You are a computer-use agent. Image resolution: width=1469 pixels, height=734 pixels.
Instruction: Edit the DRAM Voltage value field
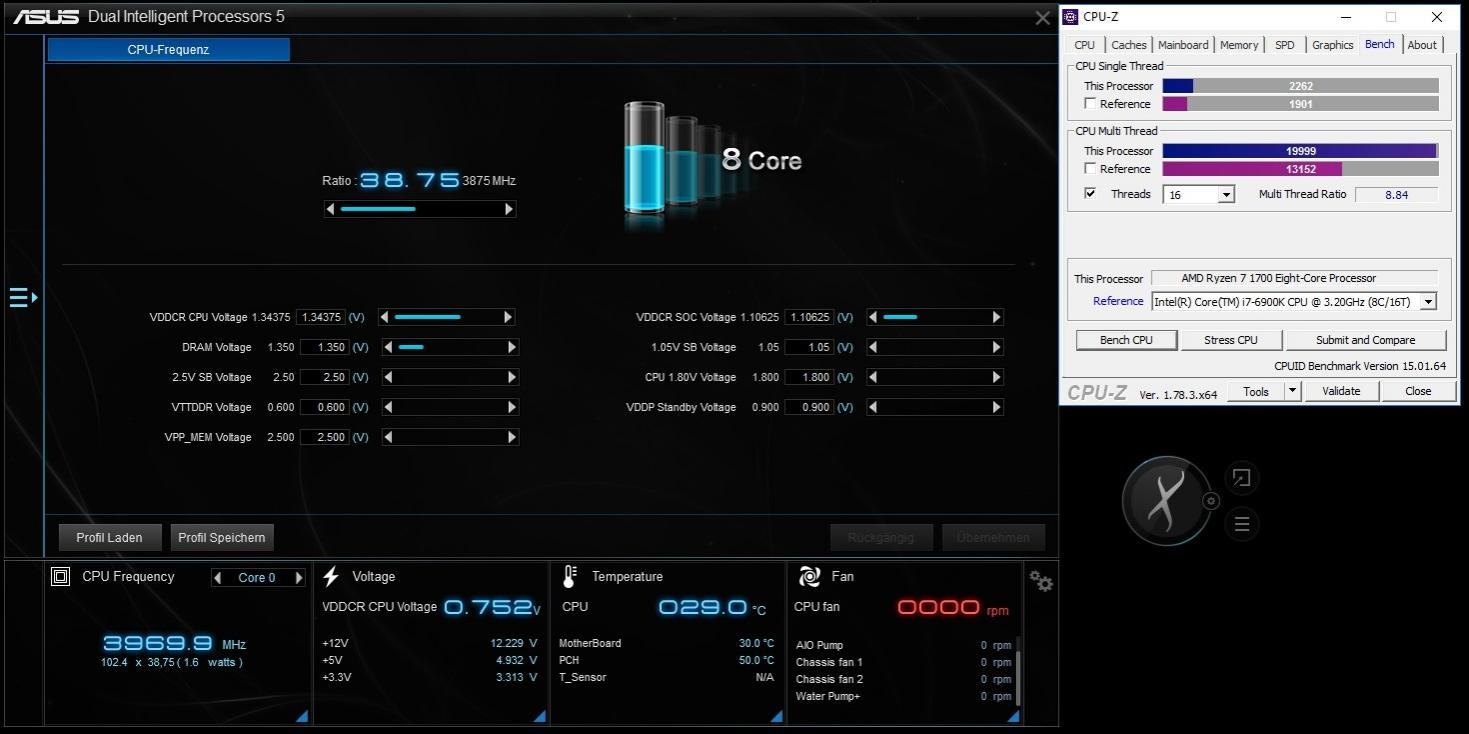click(323, 347)
